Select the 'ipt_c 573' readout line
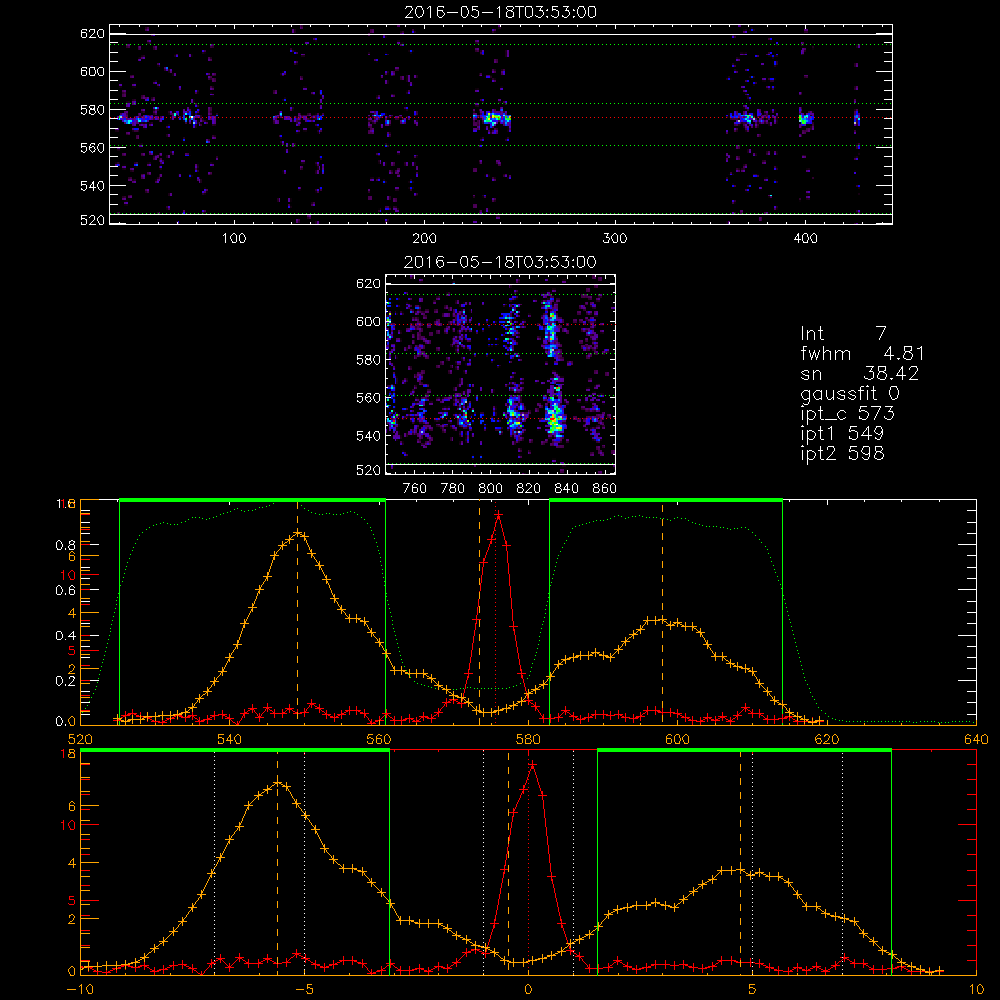The width and height of the screenshot is (1000, 1000). (848, 414)
